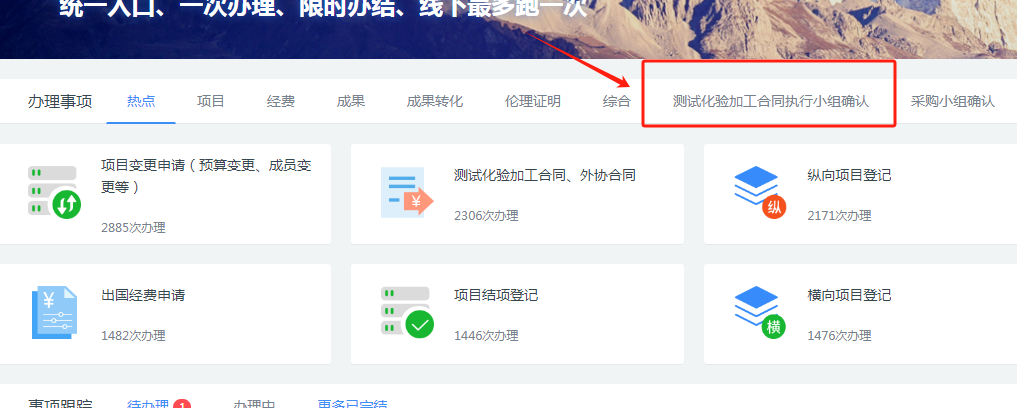Open the 伦理证明 tab
Screen dimensions: 1017x408
tap(533, 101)
